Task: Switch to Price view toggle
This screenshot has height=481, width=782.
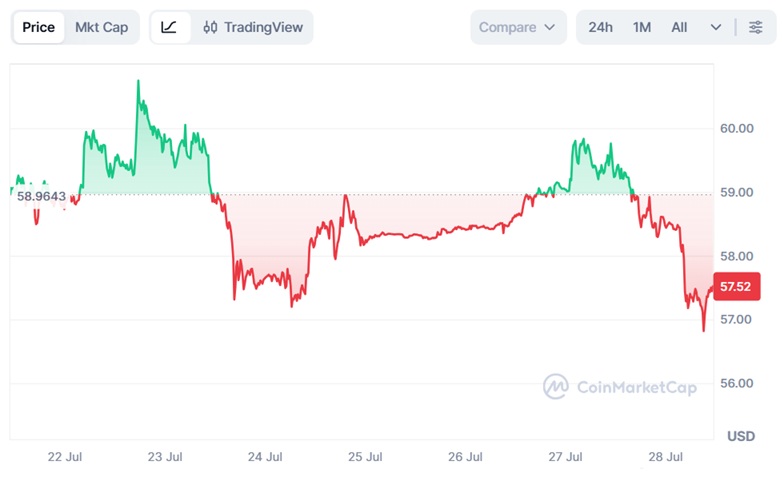Action: pos(38,27)
